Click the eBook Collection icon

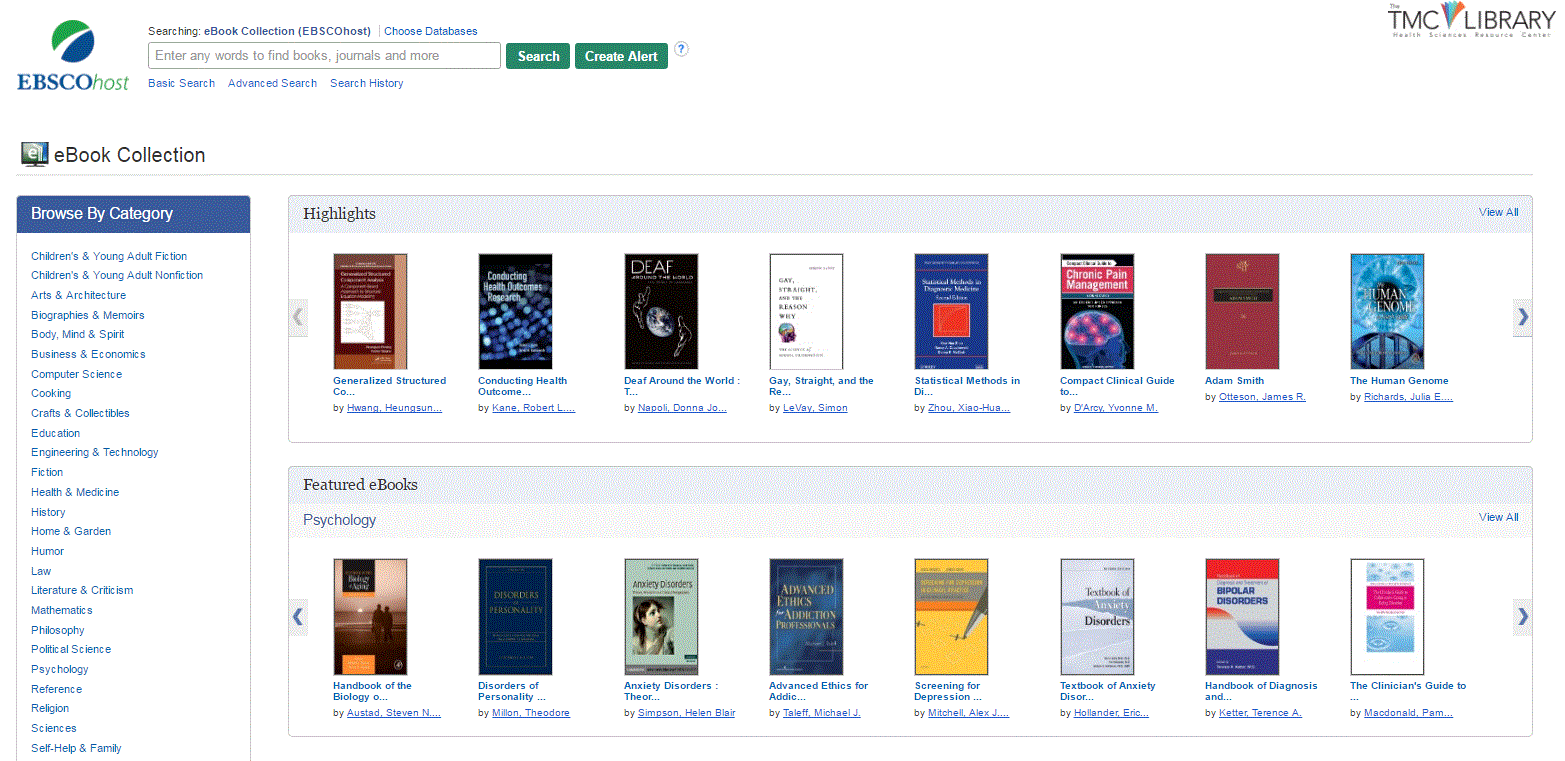tap(32, 153)
